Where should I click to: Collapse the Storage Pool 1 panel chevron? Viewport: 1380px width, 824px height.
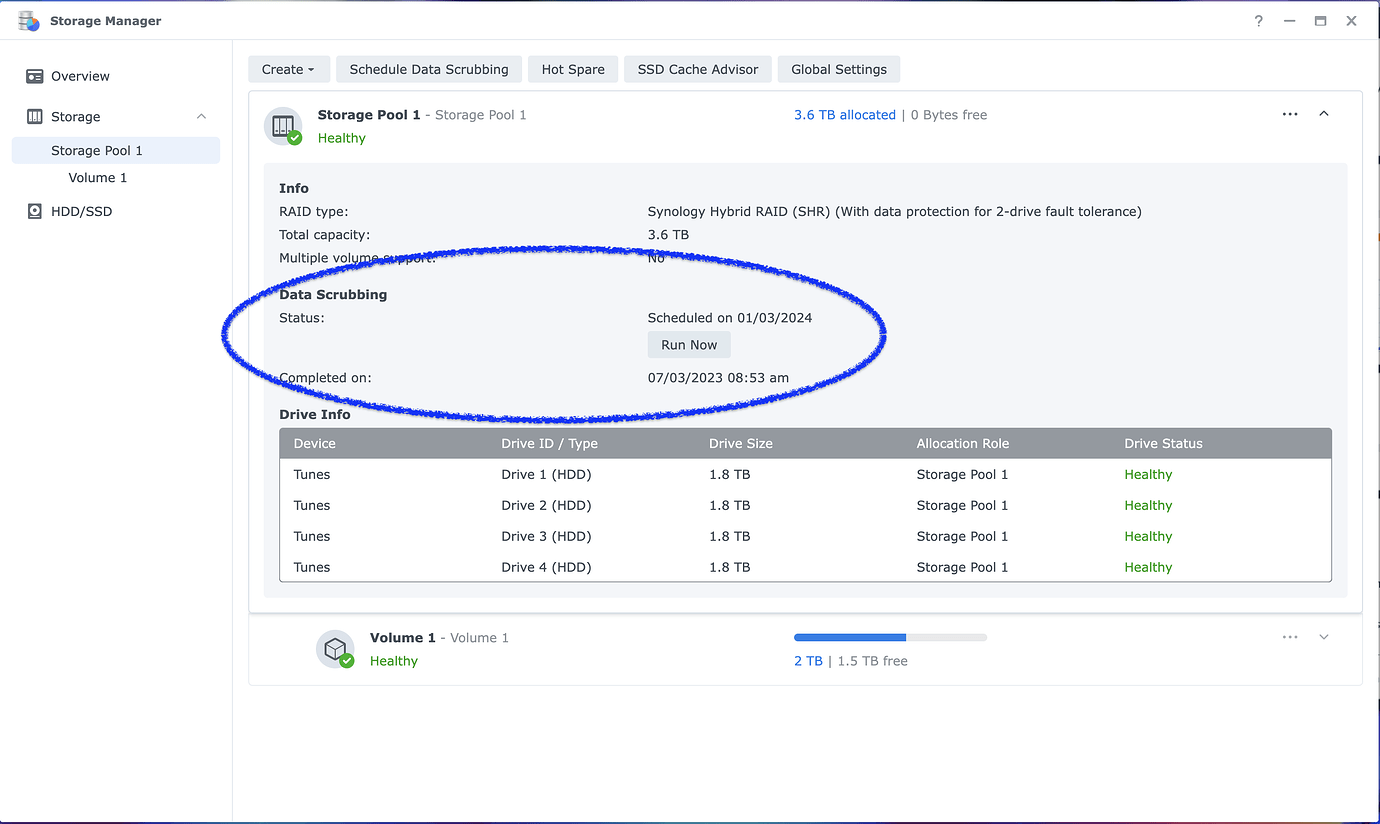1324,114
